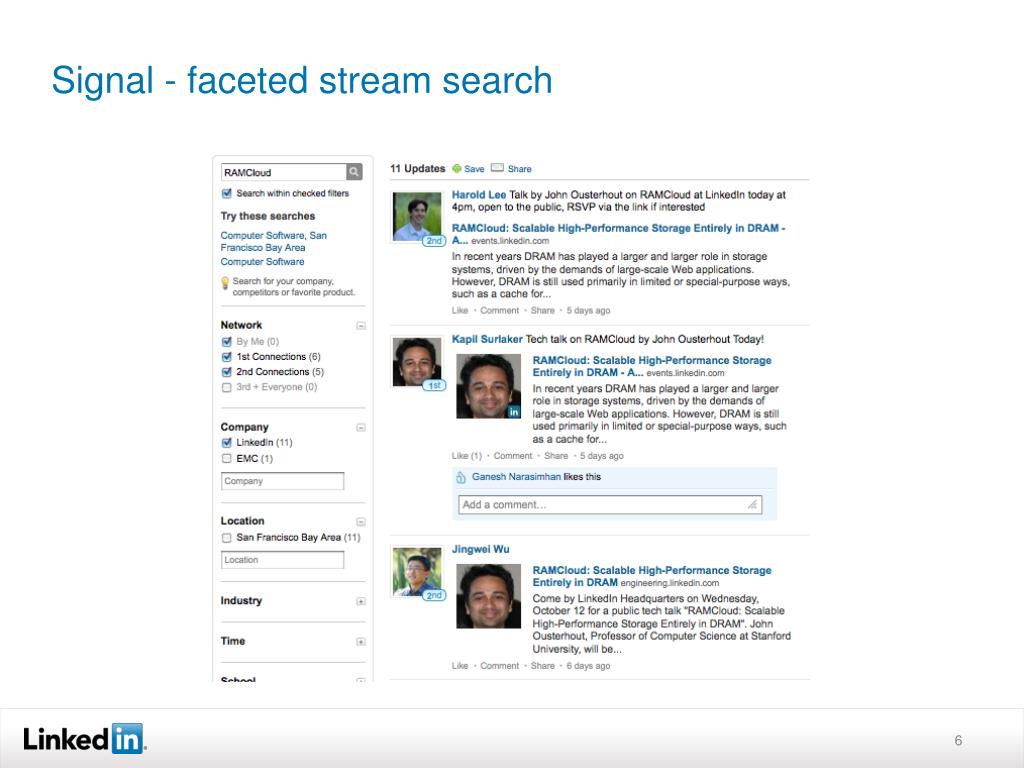1024x768 pixels.
Task: Uncheck the 2nd Connections filter
Action: click(x=227, y=372)
